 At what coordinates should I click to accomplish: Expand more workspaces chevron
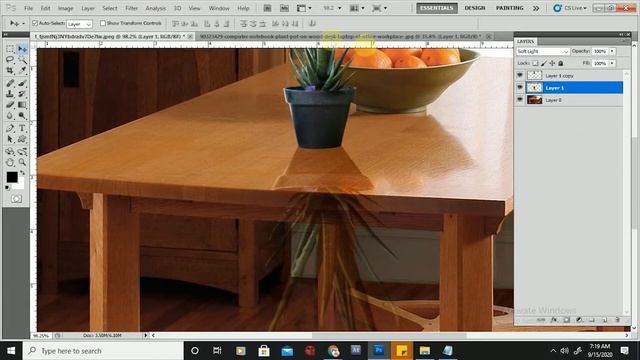coord(536,8)
